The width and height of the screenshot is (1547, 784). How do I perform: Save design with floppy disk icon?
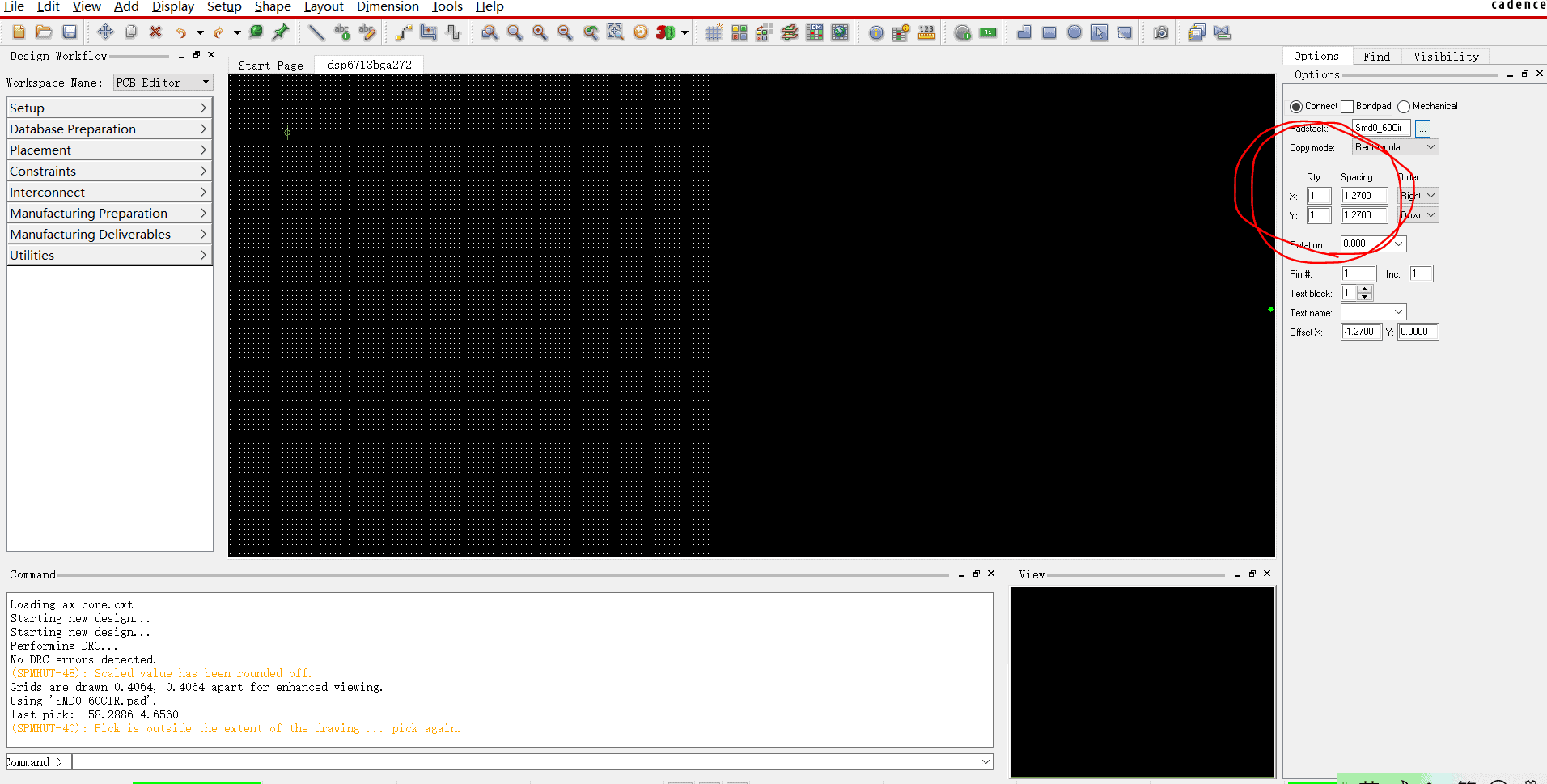pyautogui.click(x=70, y=32)
